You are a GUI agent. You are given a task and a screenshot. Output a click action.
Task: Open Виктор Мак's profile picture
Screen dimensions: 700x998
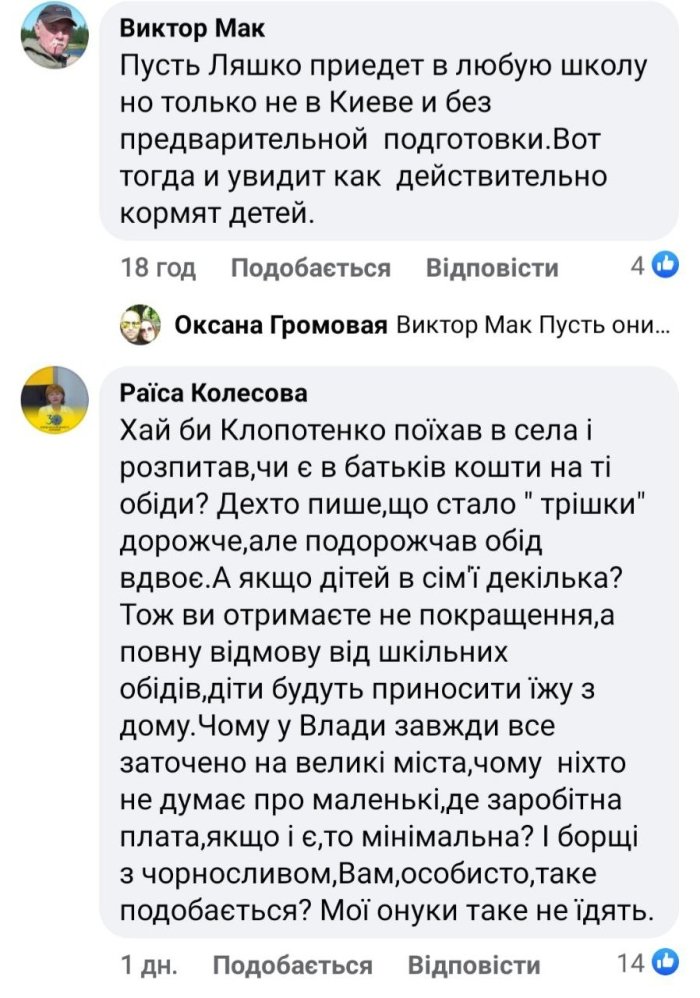click(55, 35)
